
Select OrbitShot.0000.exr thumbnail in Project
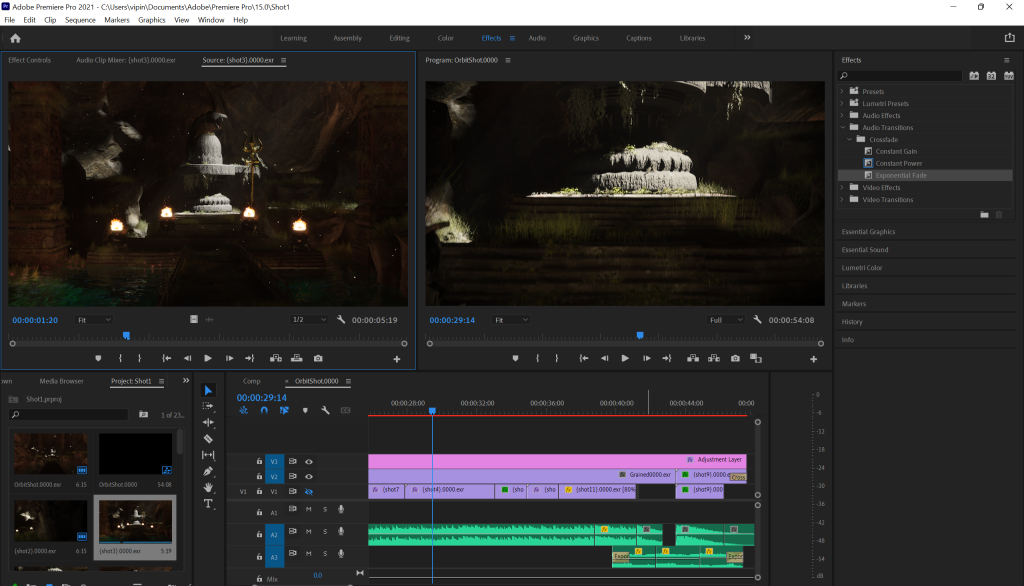[x=51, y=454]
